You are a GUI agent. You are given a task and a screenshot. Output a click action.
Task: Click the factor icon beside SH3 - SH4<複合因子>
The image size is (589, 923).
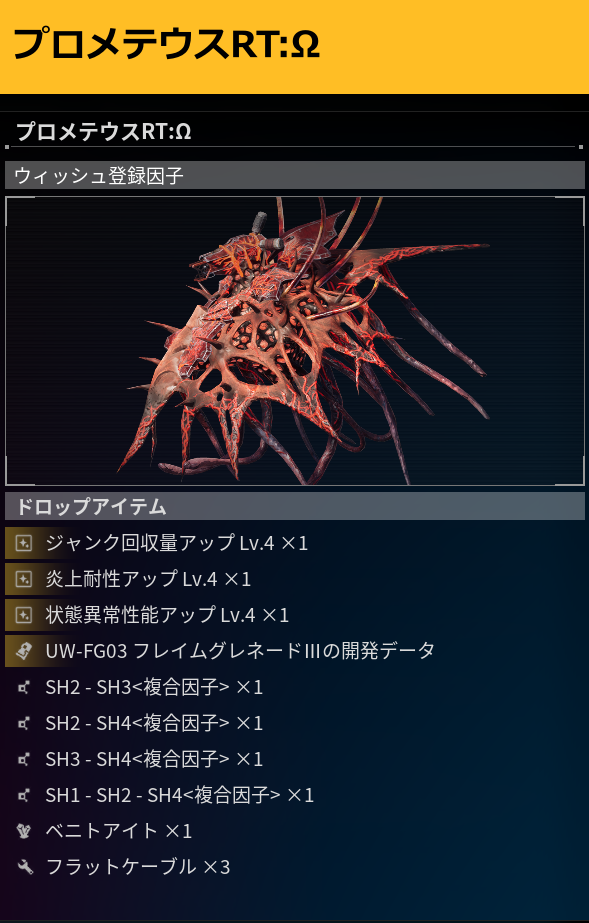pos(24,759)
